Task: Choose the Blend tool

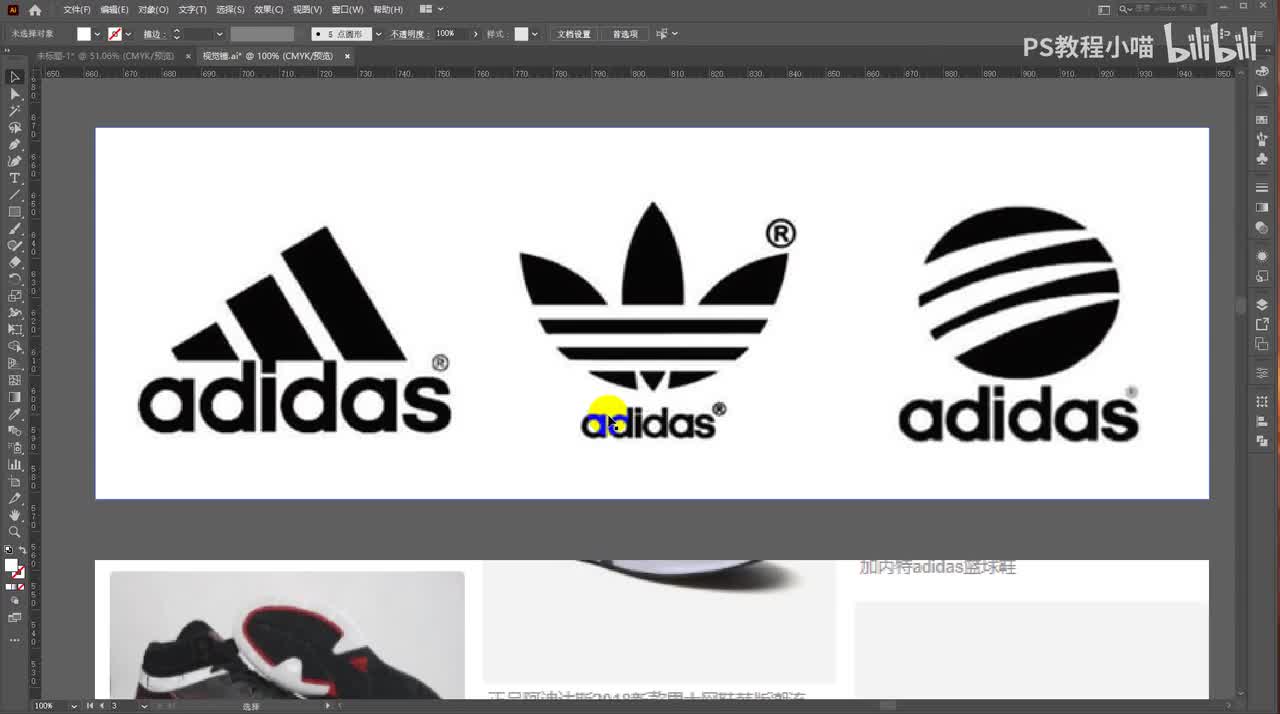Action: point(15,431)
